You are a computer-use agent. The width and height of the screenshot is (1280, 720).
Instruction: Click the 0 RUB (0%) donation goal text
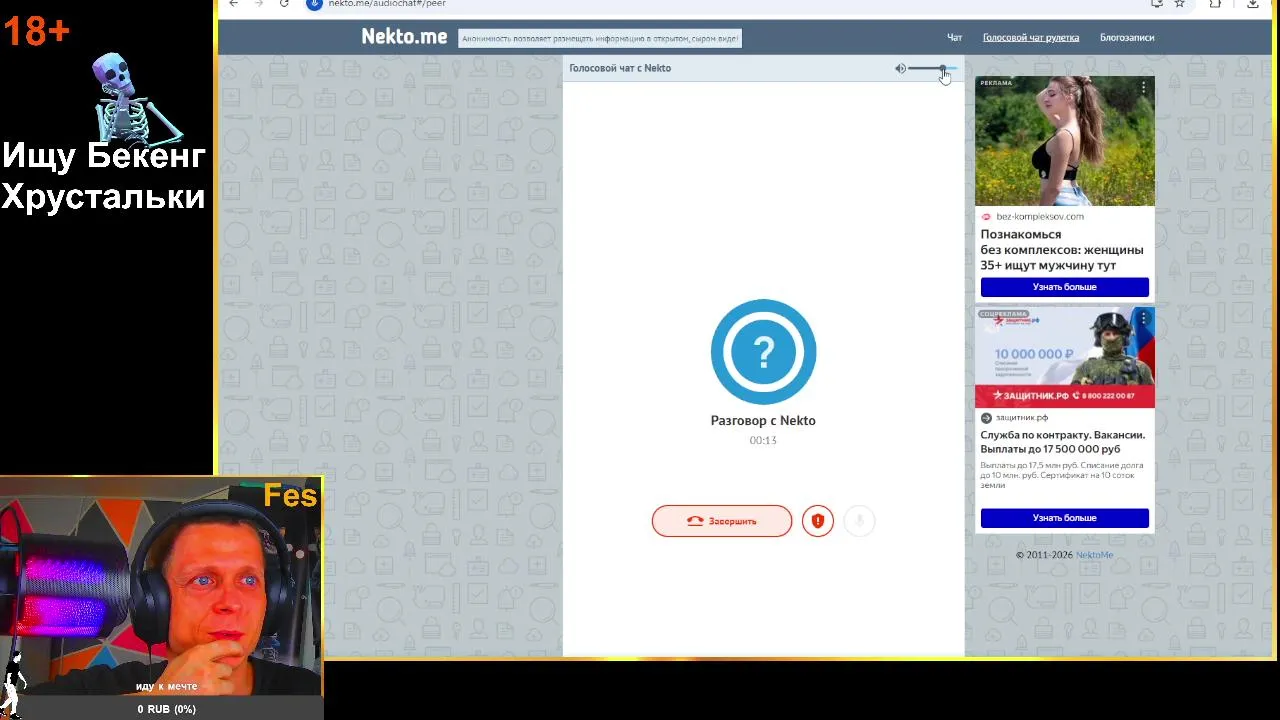click(x=166, y=709)
